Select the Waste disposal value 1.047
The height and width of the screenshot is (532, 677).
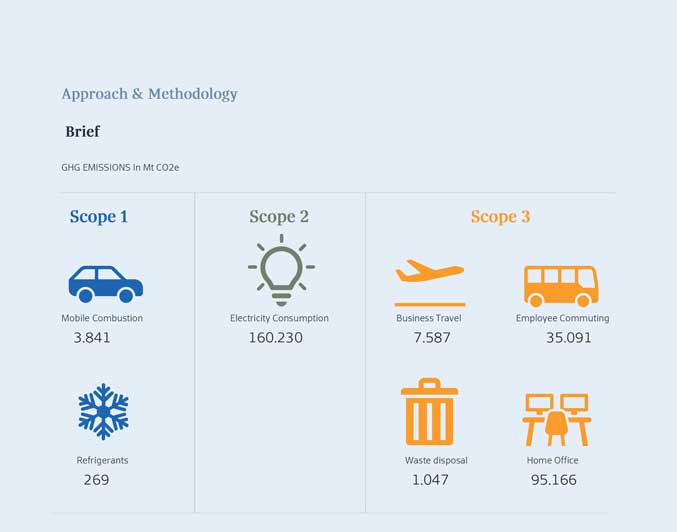pyautogui.click(x=430, y=480)
